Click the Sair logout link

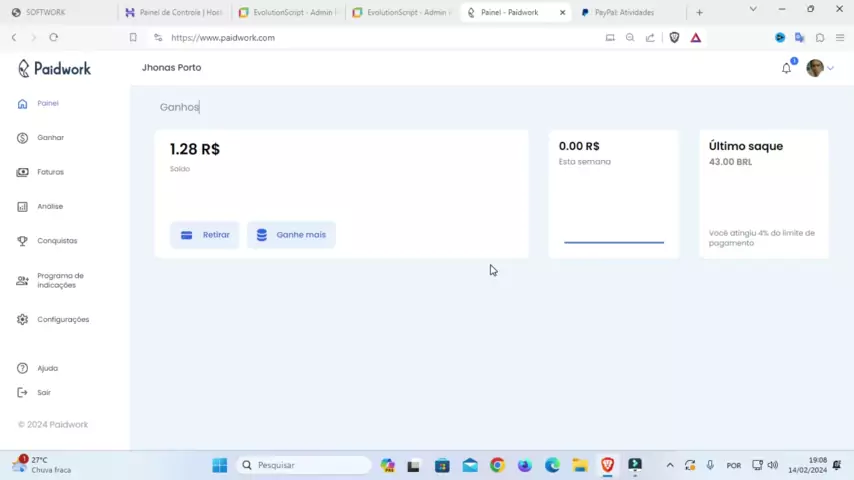[x=43, y=393]
